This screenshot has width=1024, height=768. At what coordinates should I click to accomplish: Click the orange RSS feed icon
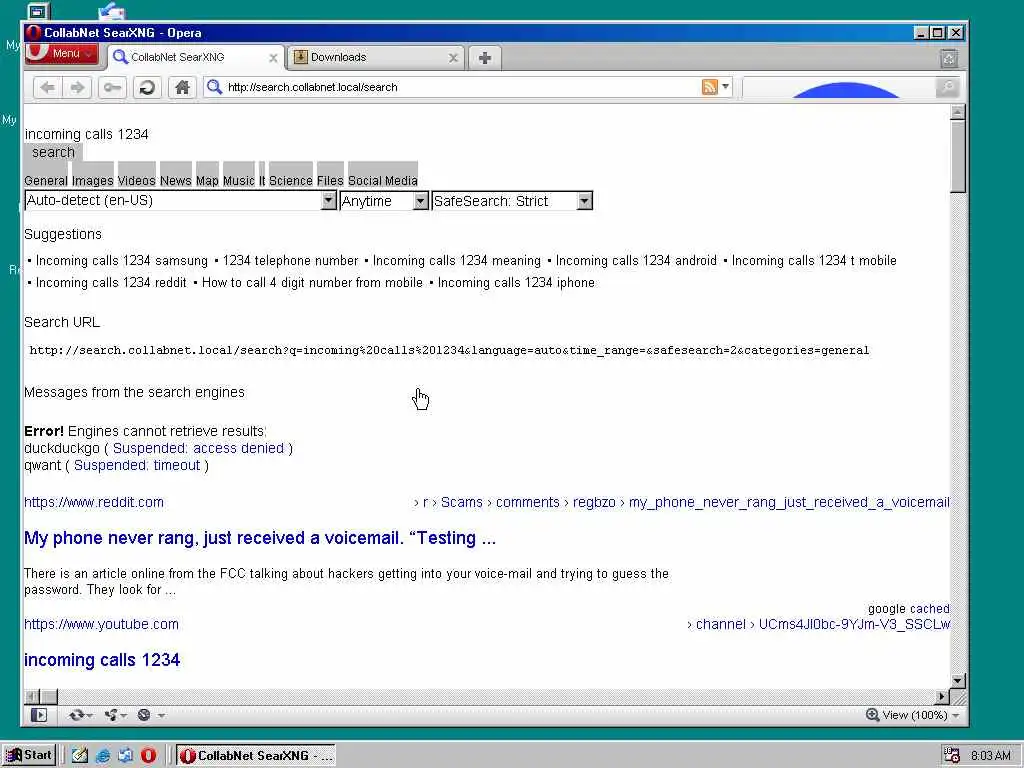pos(709,87)
